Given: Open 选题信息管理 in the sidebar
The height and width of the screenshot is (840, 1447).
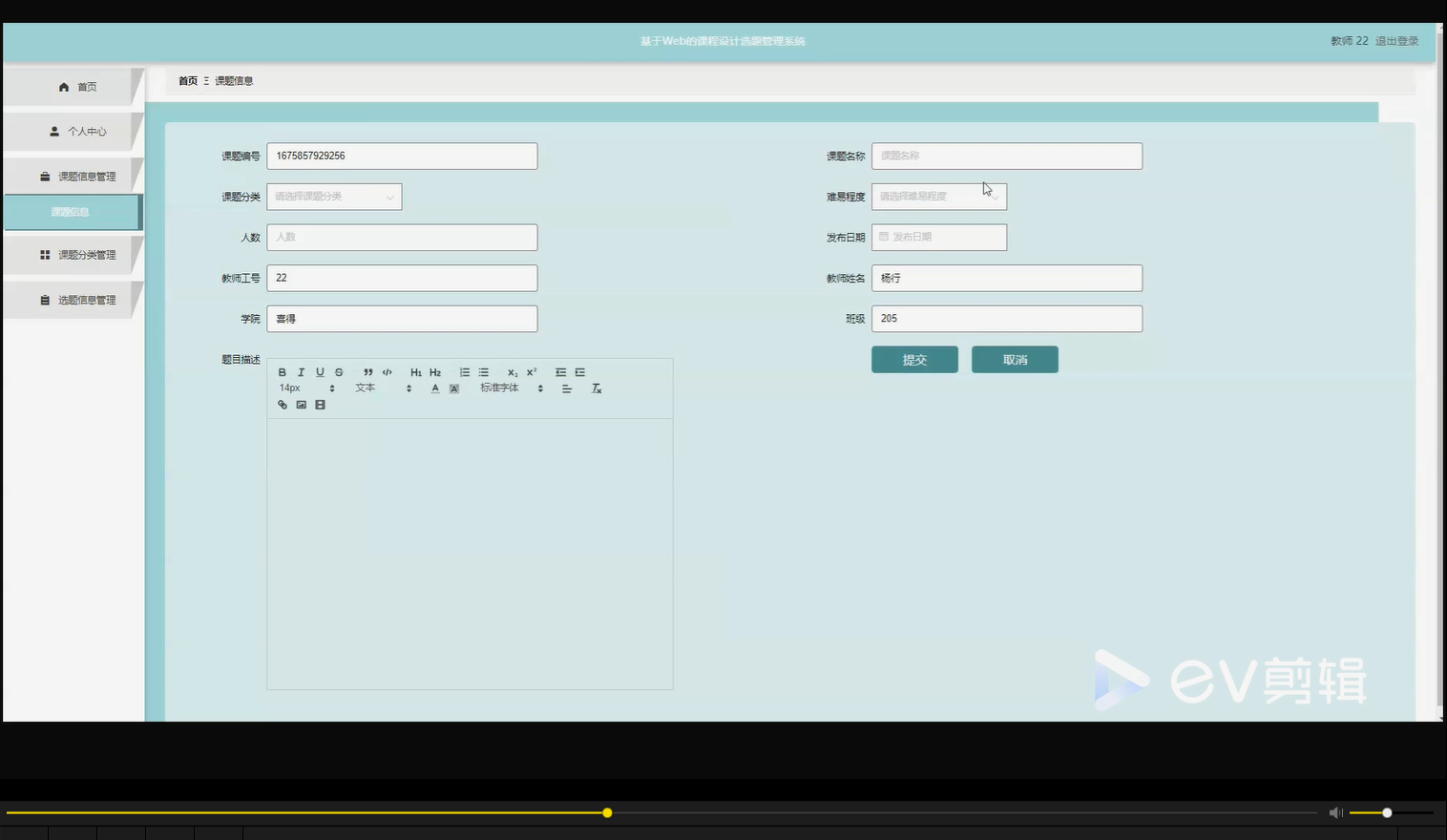Looking at the screenshot, I should pyautogui.click(x=73, y=300).
